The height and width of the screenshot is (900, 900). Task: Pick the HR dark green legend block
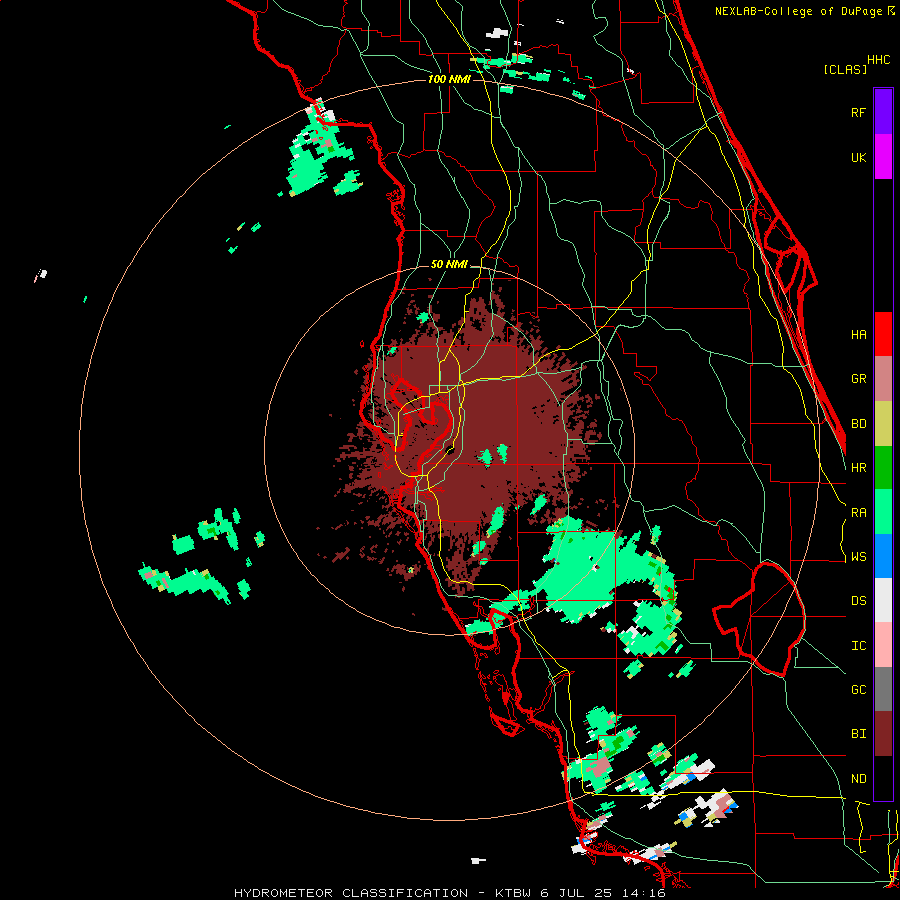(883, 468)
